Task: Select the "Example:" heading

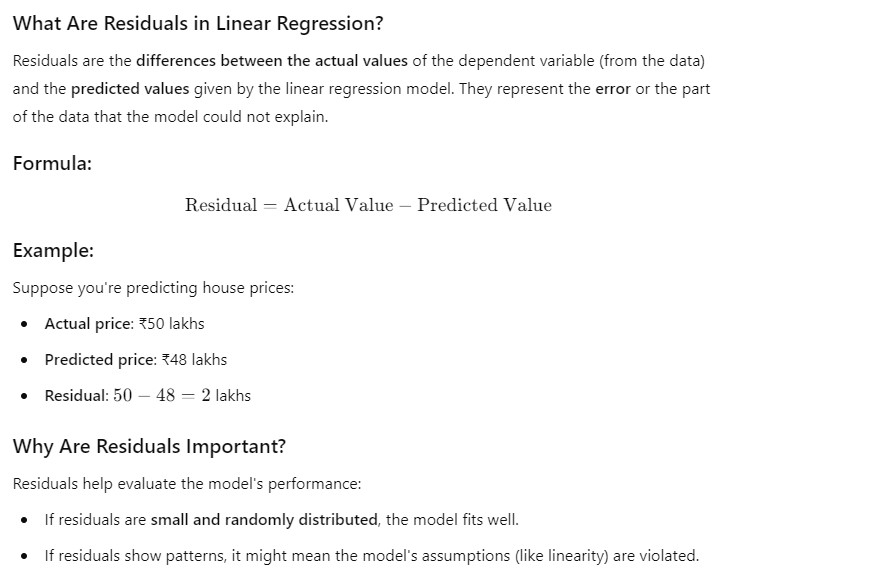Action: tap(53, 251)
